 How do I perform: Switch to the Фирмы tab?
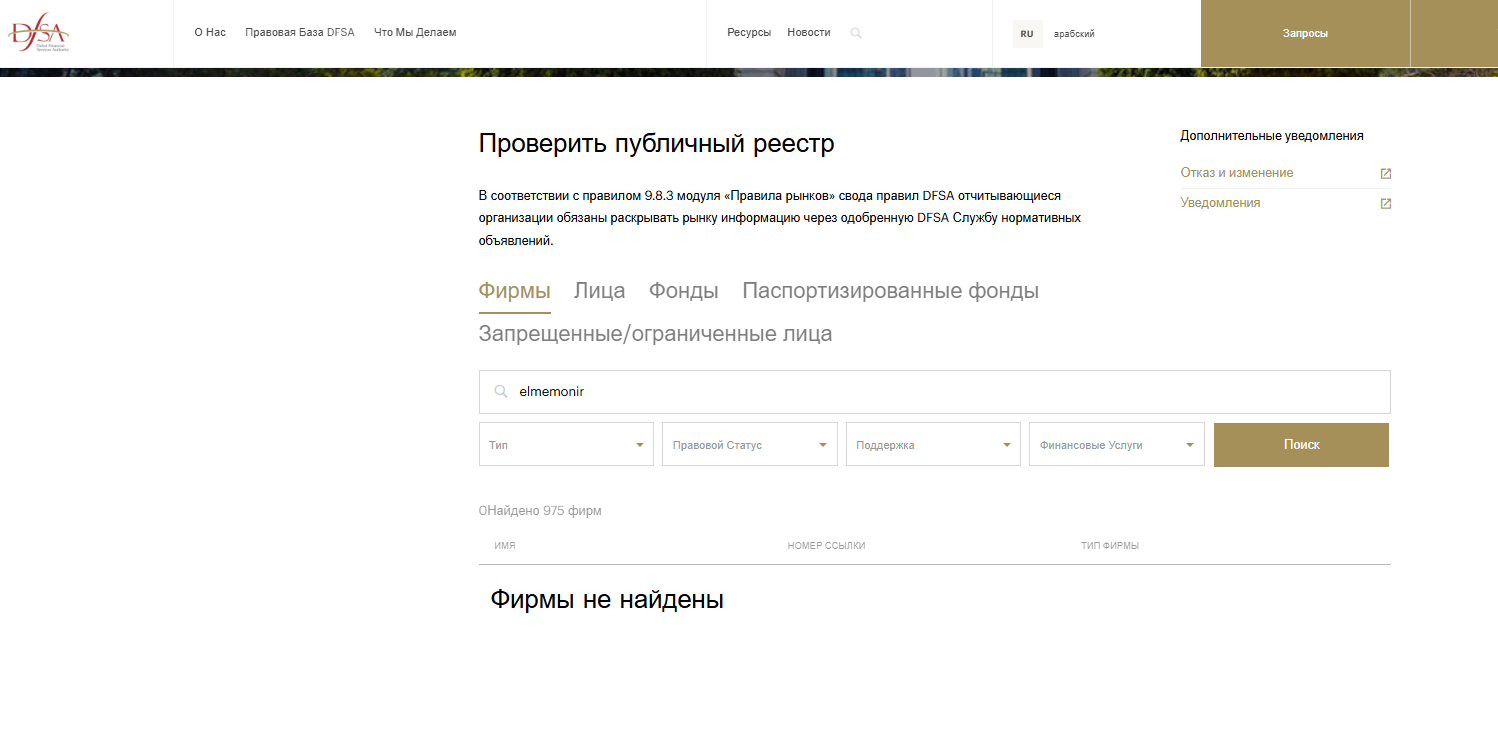click(515, 291)
